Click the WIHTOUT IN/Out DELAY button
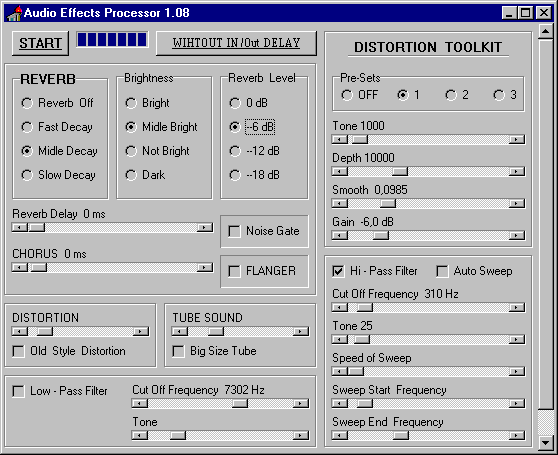The width and height of the screenshot is (558, 455). pyautogui.click(x=236, y=43)
